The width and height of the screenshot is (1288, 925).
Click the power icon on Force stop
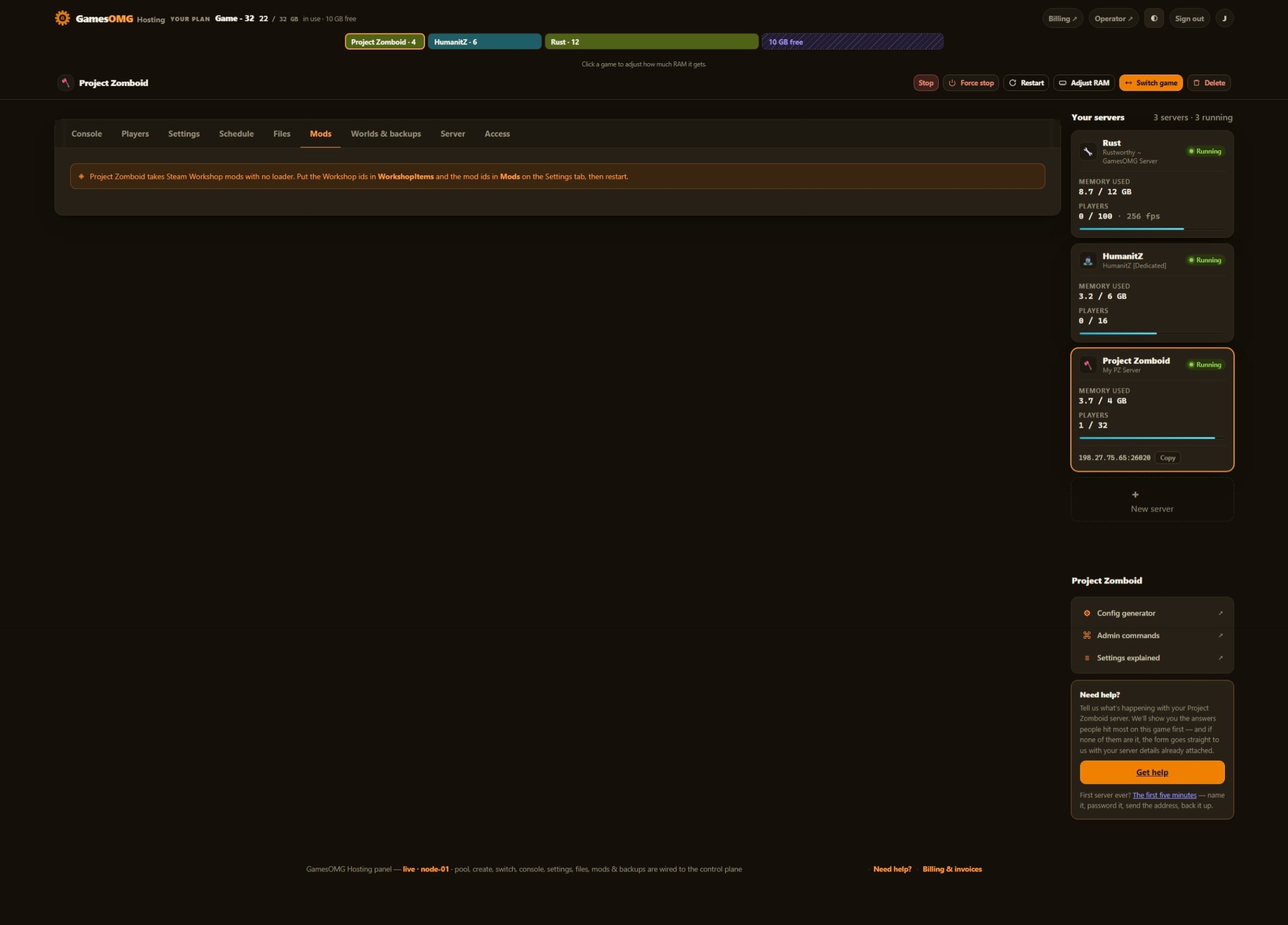(952, 83)
